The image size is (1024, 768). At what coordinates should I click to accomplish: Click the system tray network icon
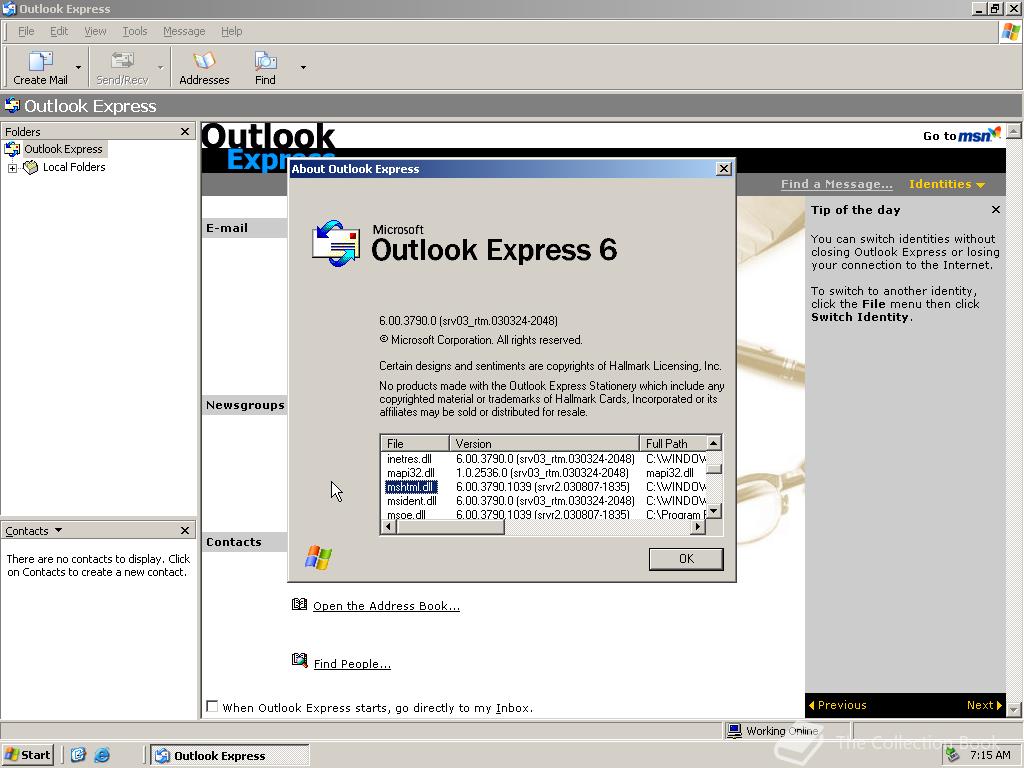tap(953, 755)
